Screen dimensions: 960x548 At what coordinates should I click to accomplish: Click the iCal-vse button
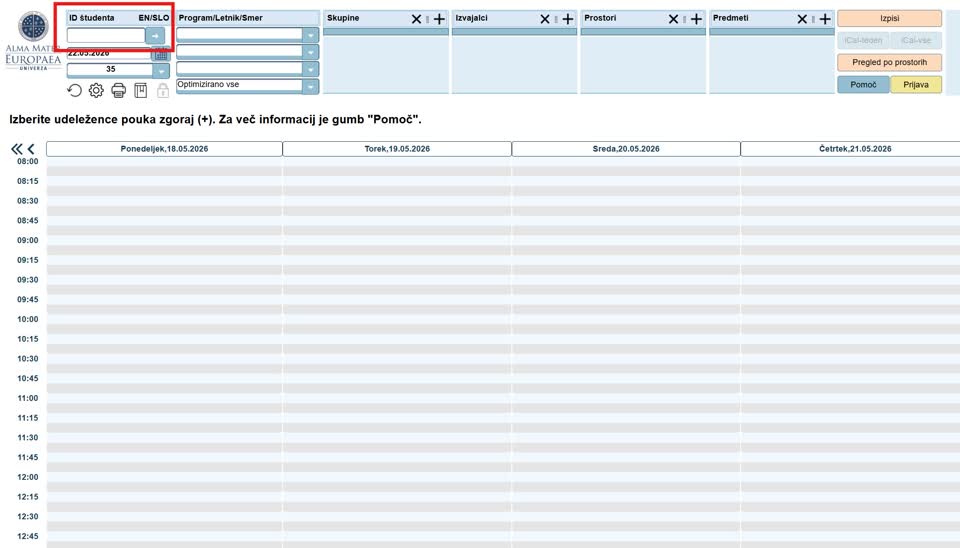click(x=916, y=40)
